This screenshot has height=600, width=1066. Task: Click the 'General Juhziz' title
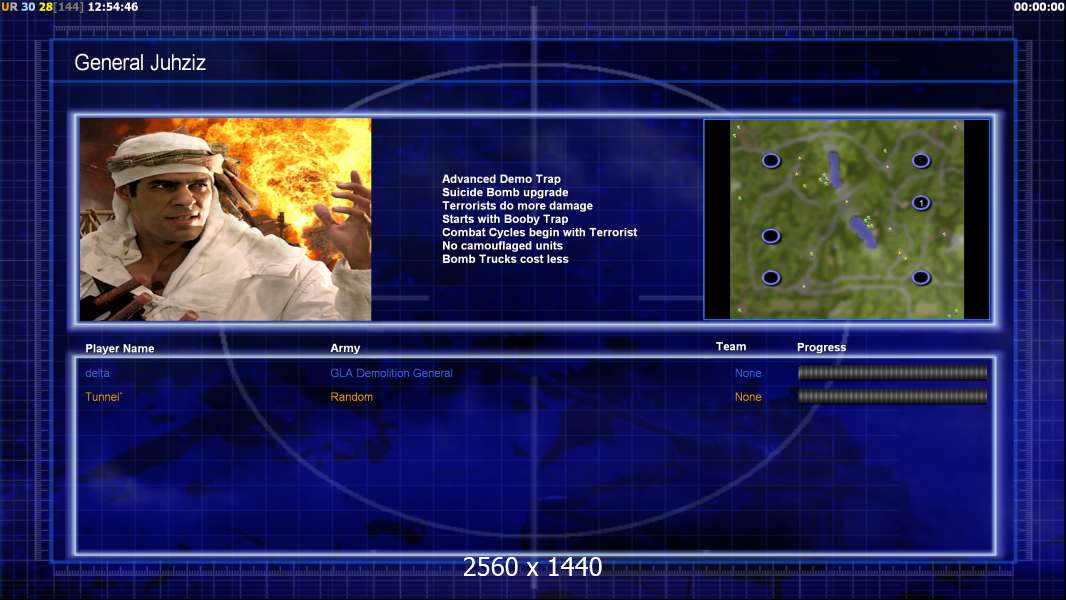140,63
